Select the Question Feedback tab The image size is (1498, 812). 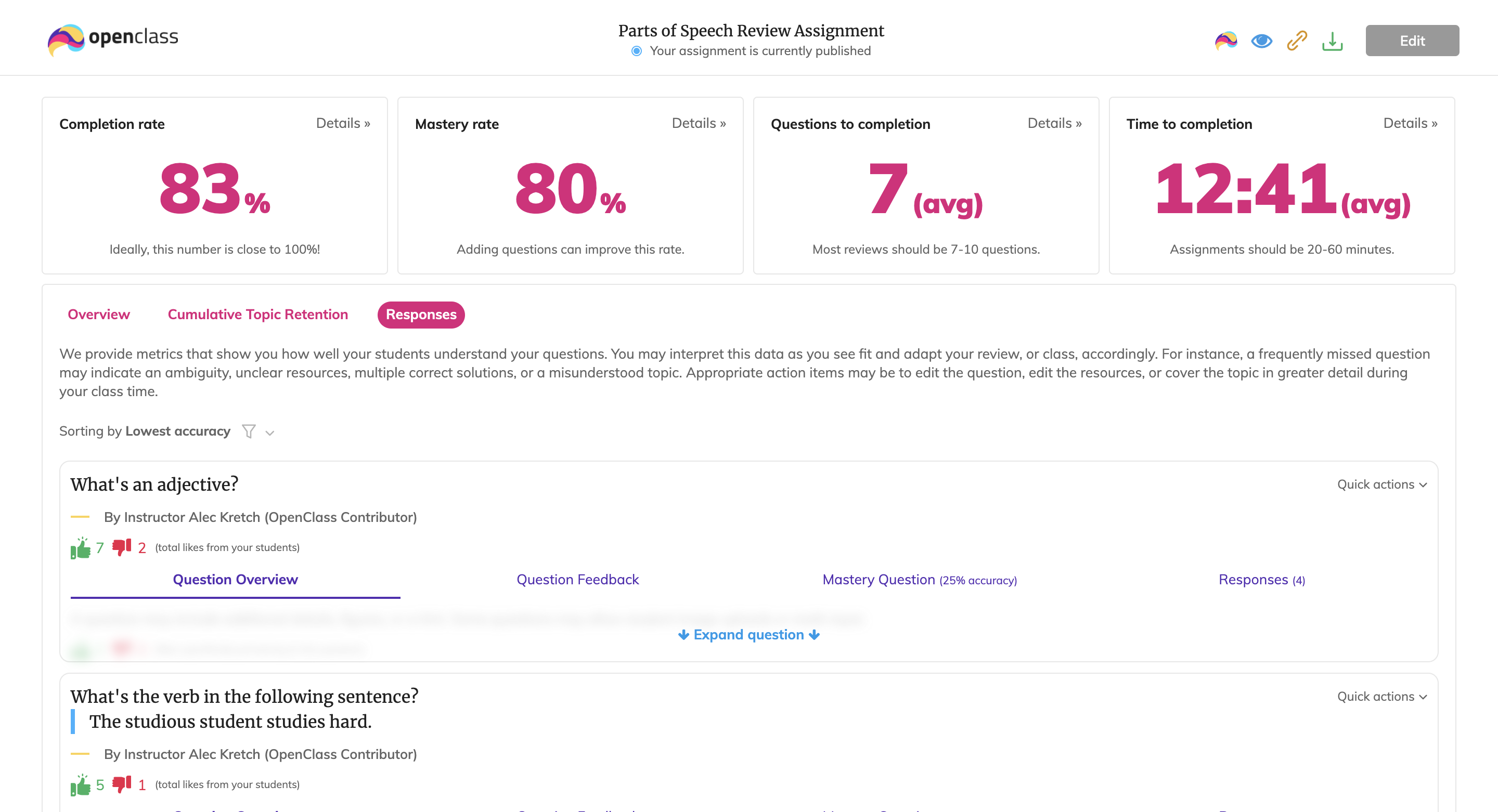coord(577,580)
